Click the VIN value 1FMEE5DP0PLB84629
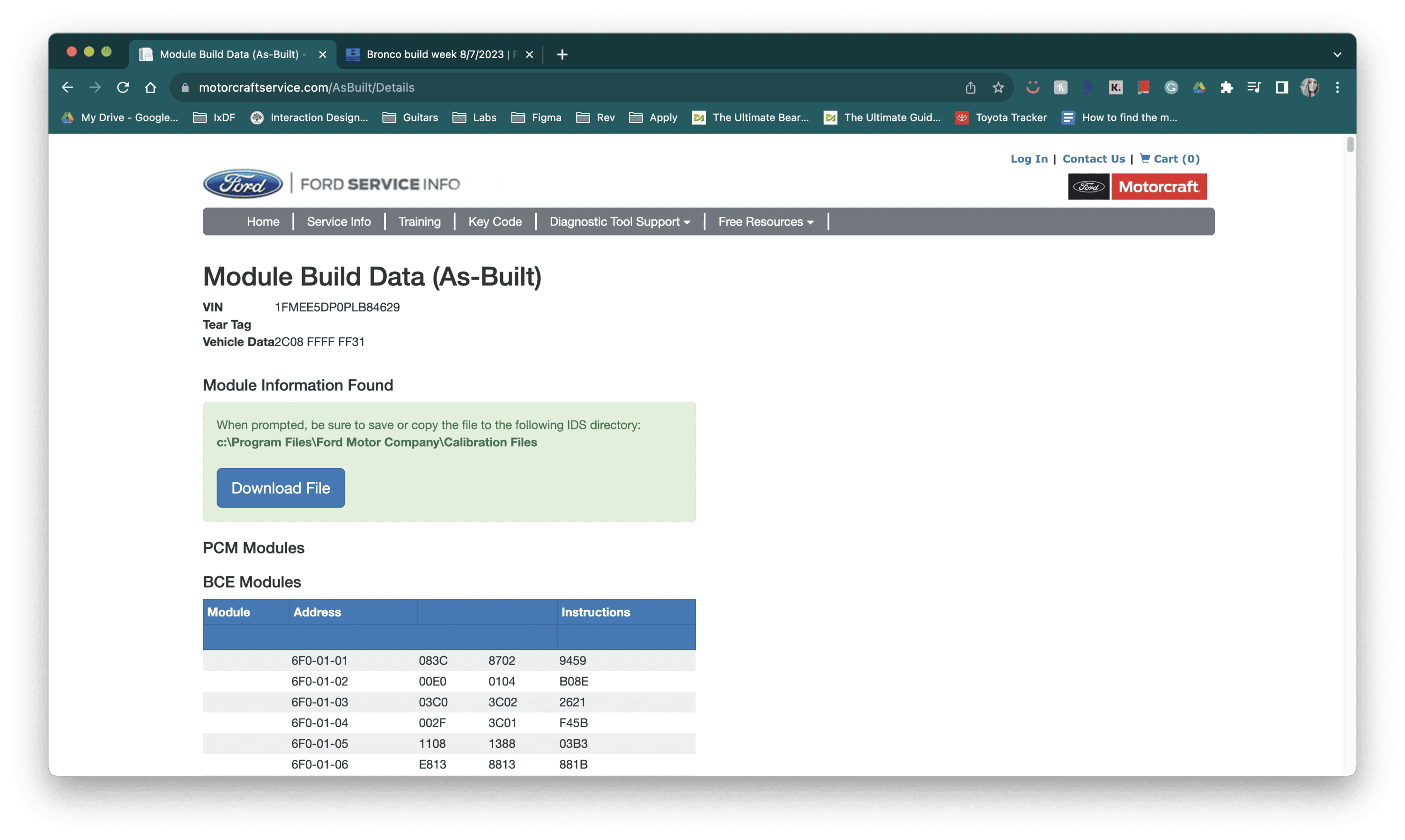The width and height of the screenshot is (1405, 840). click(x=337, y=307)
